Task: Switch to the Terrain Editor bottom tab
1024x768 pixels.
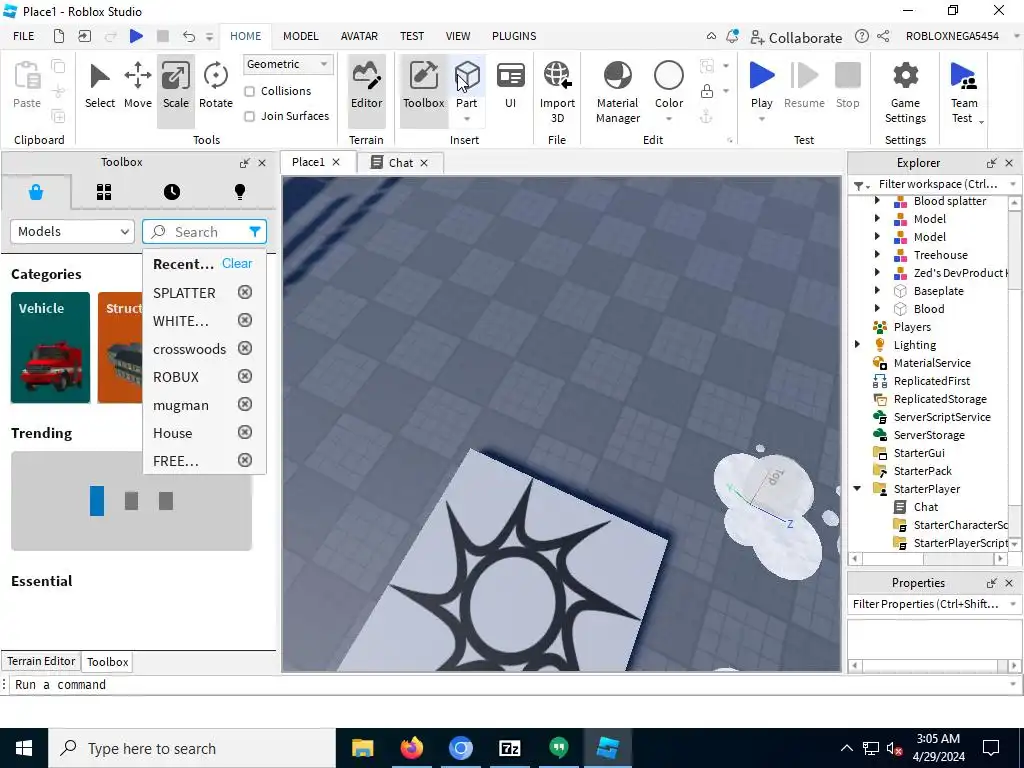Action: click(x=41, y=661)
